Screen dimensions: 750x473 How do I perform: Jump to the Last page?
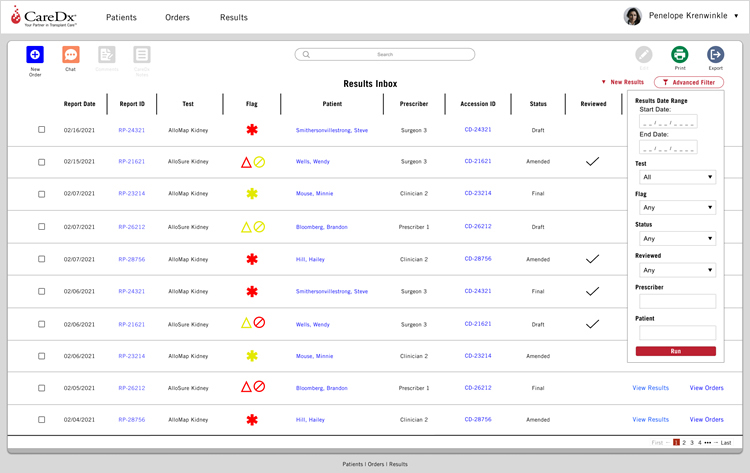pos(726,443)
